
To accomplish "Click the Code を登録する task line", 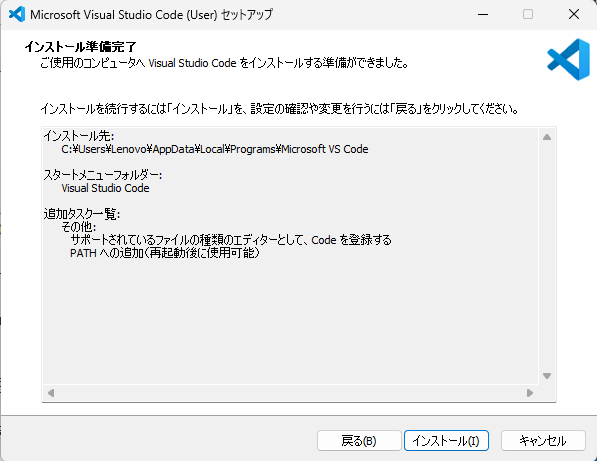I will pyautogui.click(x=231, y=240).
